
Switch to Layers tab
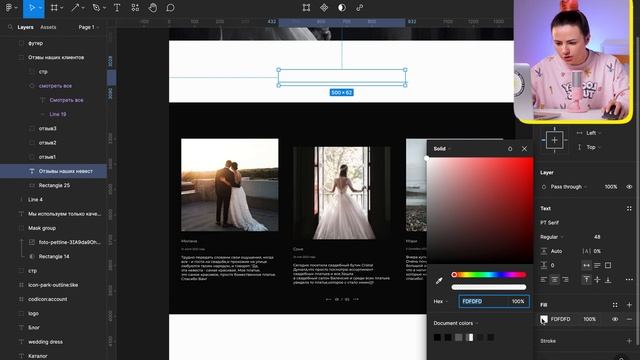point(25,27)
